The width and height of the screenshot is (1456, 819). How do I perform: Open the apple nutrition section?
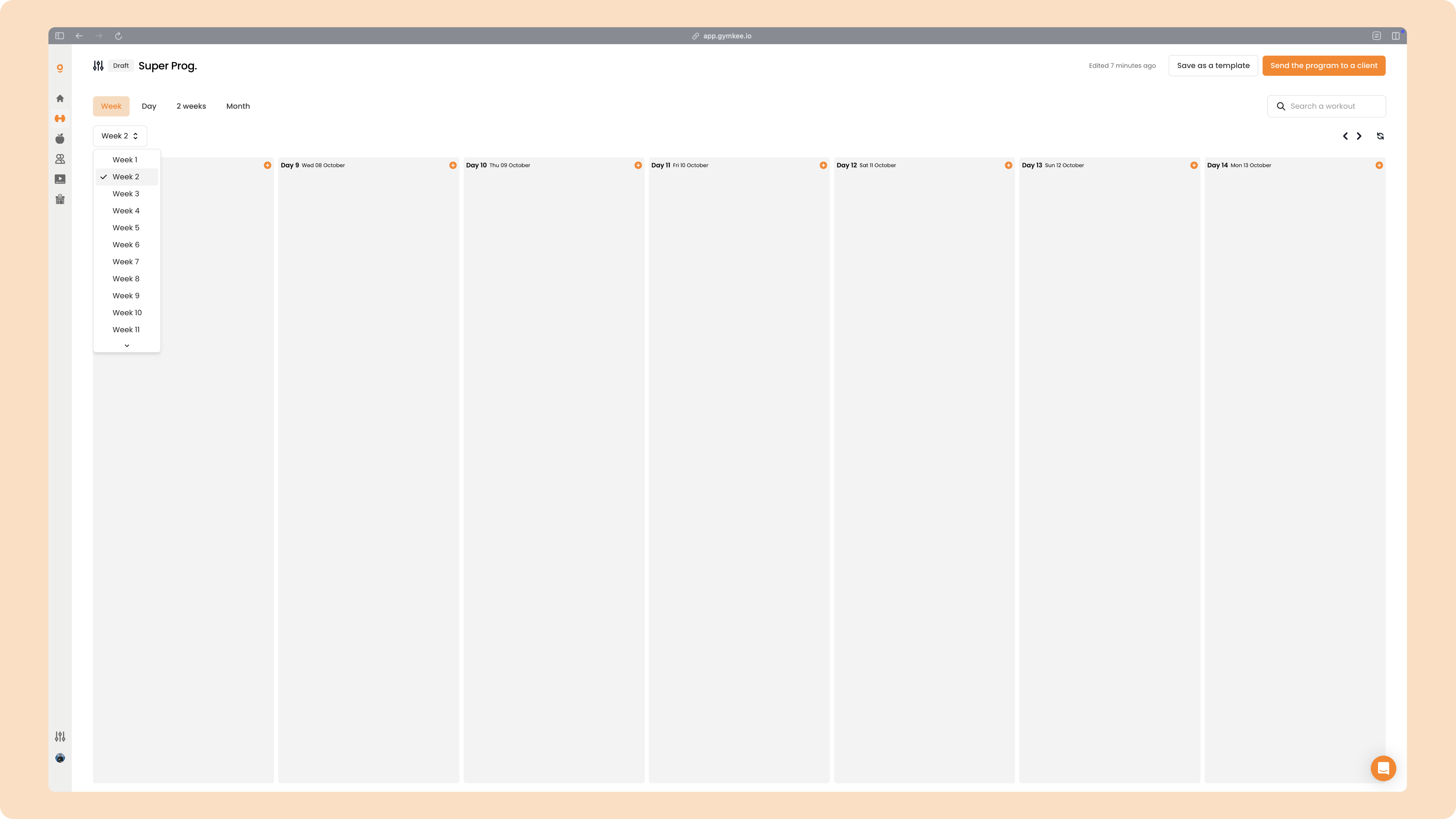[60, 139]
